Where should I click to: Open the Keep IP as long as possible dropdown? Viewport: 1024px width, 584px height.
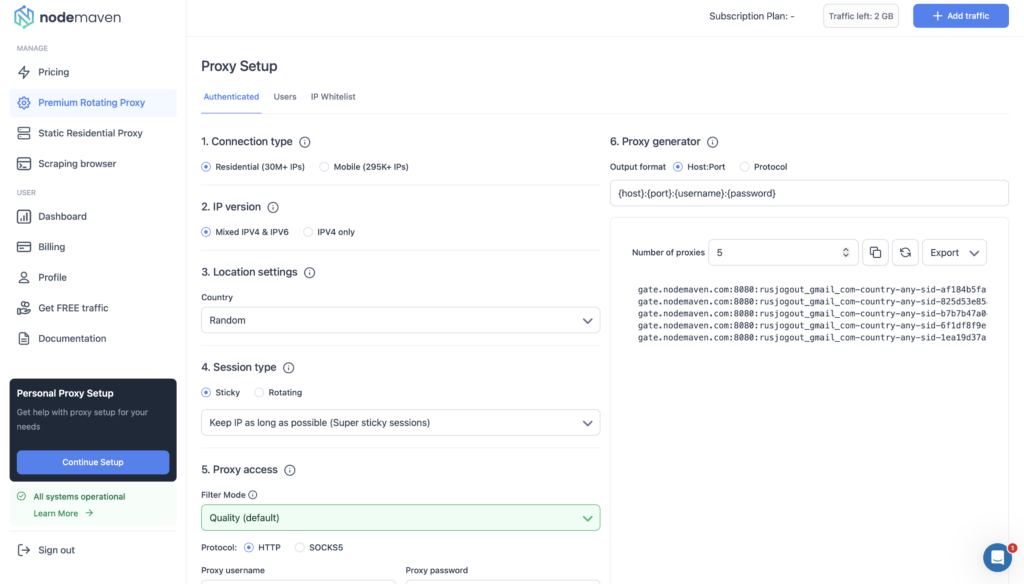point(400,423)
